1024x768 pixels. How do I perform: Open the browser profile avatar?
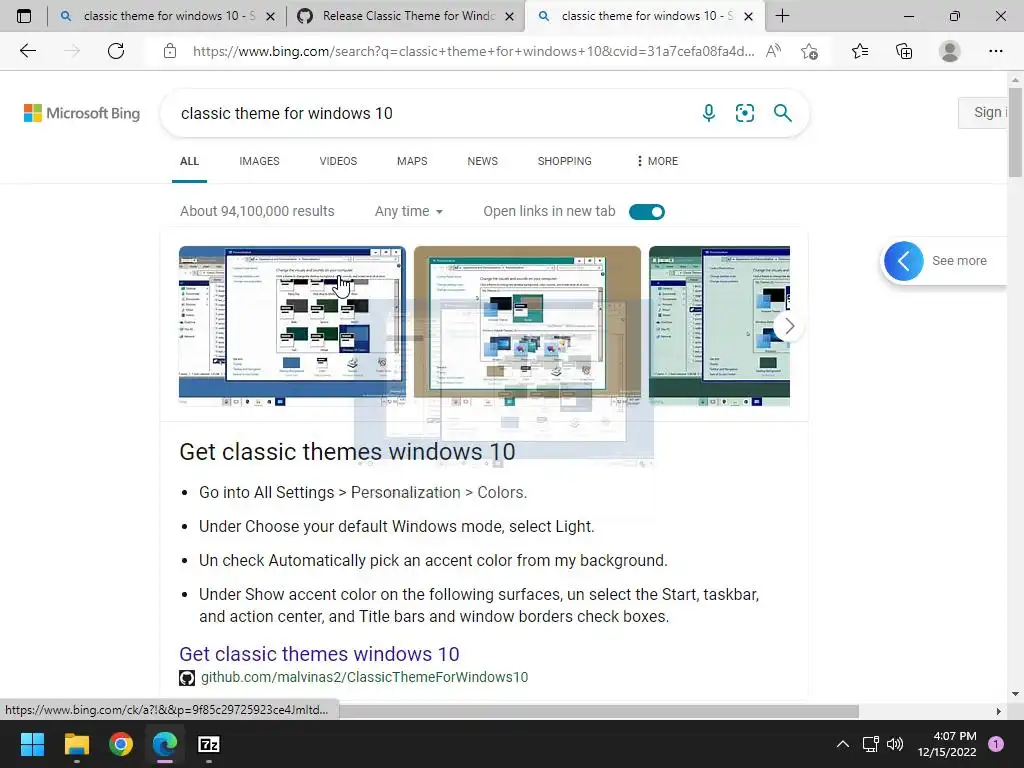pos(950,51)
